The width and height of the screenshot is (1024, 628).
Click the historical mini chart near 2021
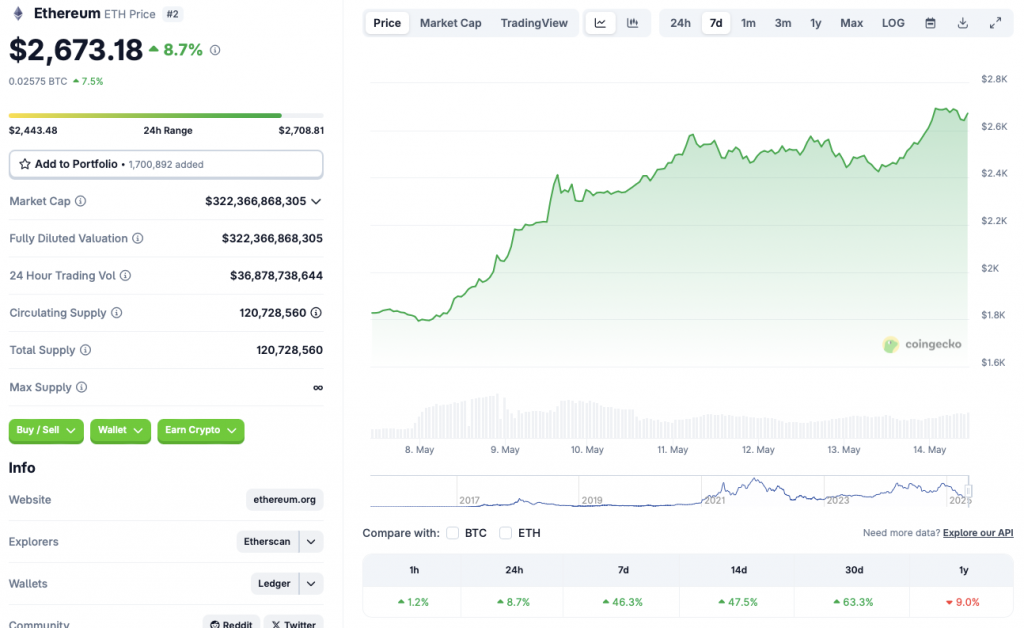[x=714, y=492]
